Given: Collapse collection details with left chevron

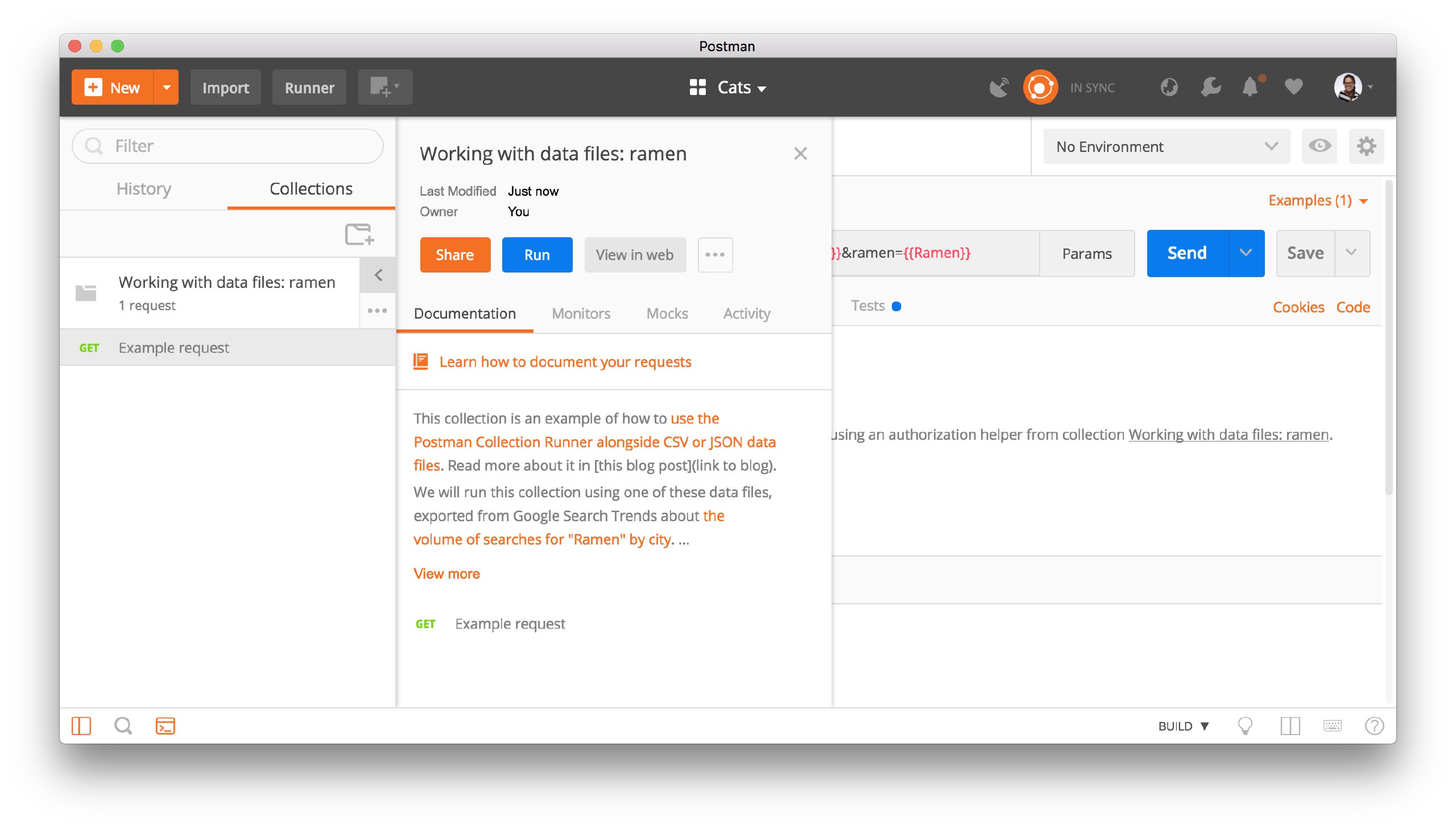Looking at the screenshot, I should (378, 275).
